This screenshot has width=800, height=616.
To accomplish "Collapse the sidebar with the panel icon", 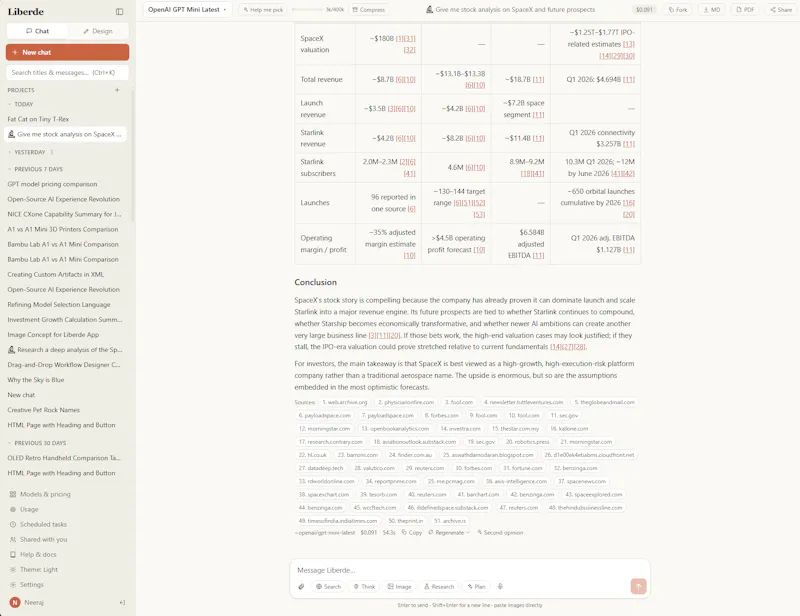I will (x=119, y=12).
